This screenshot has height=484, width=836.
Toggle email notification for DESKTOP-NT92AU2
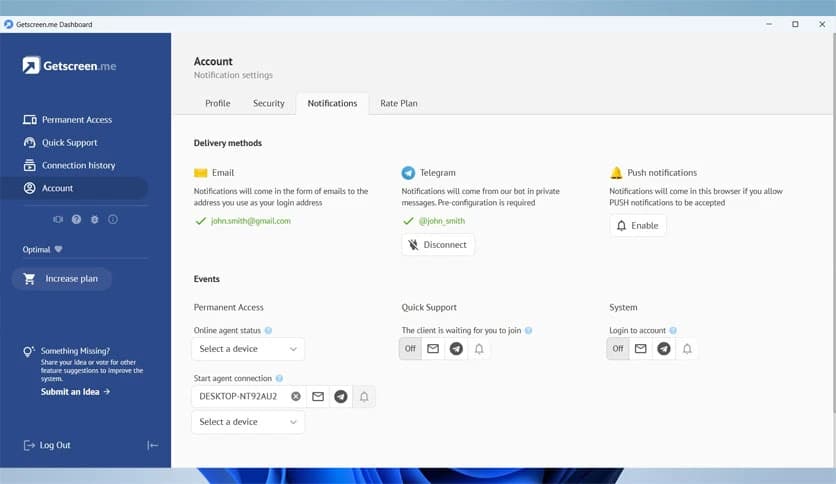pos(318,397)
